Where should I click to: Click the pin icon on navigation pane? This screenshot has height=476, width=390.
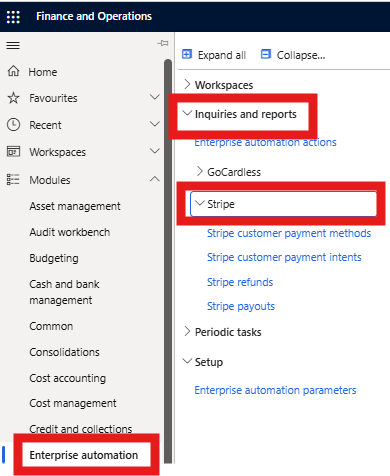point(163,43)
